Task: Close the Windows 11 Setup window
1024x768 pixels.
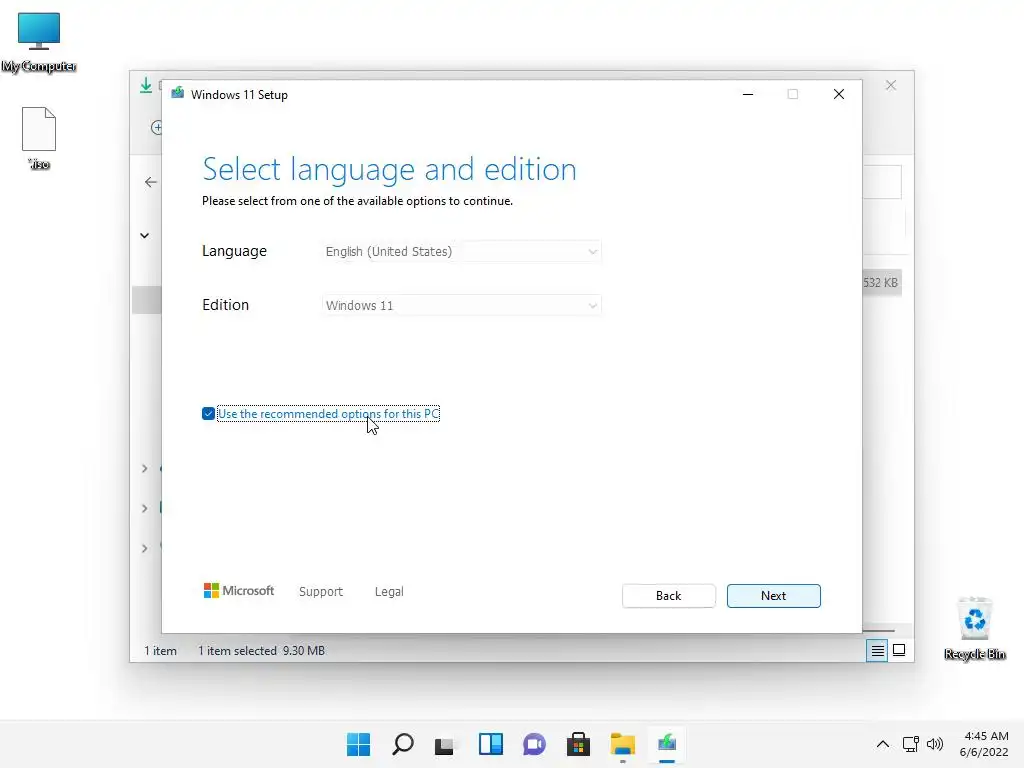Action: coord(839,94)
